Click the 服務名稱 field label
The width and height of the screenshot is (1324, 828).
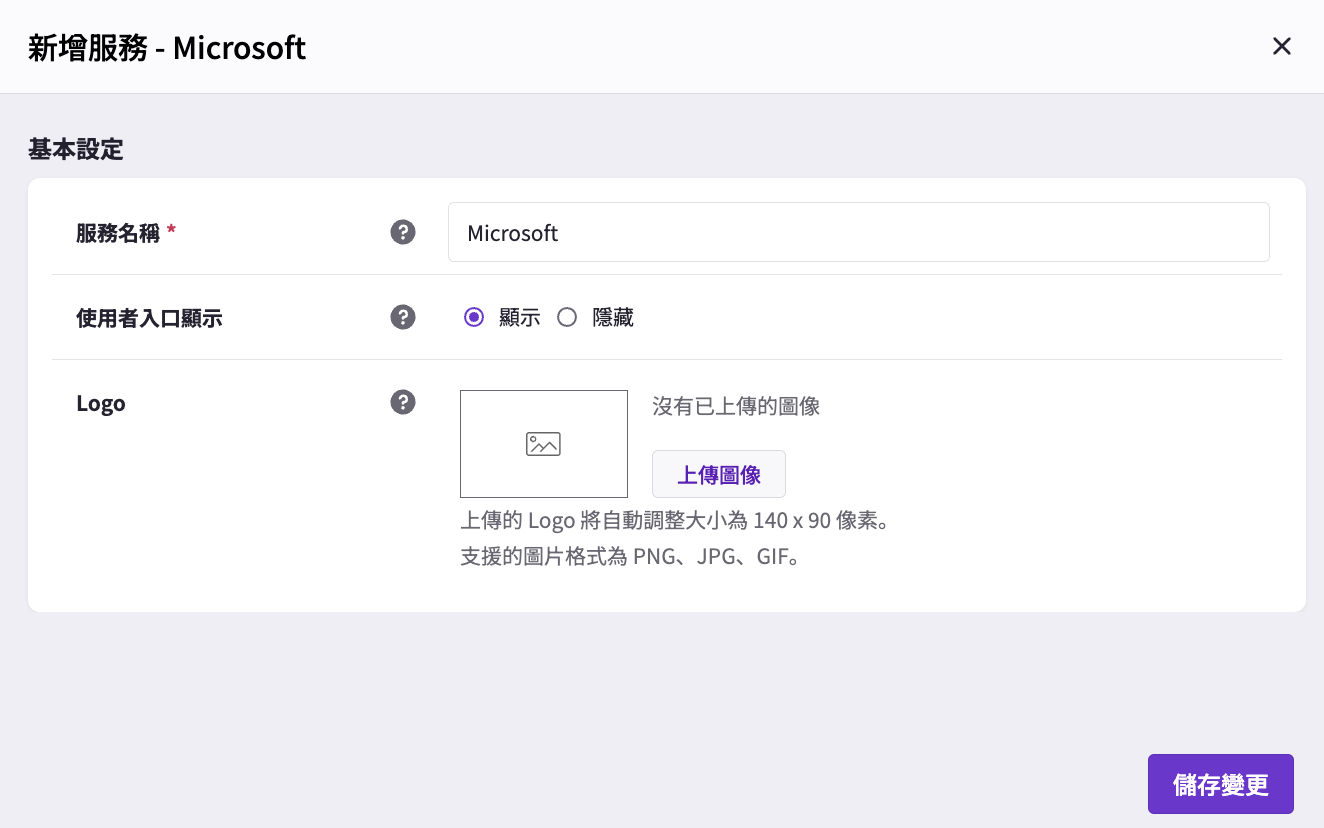[x=118, y=233]
